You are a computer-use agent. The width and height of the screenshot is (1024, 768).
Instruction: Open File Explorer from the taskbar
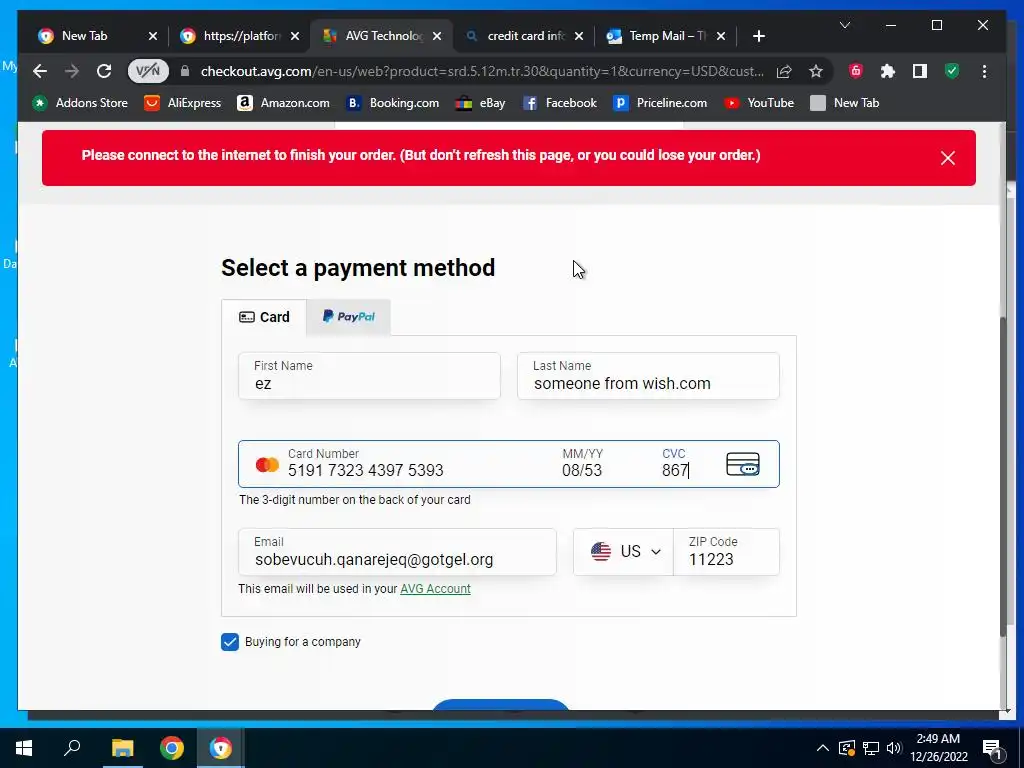[122, 748]
